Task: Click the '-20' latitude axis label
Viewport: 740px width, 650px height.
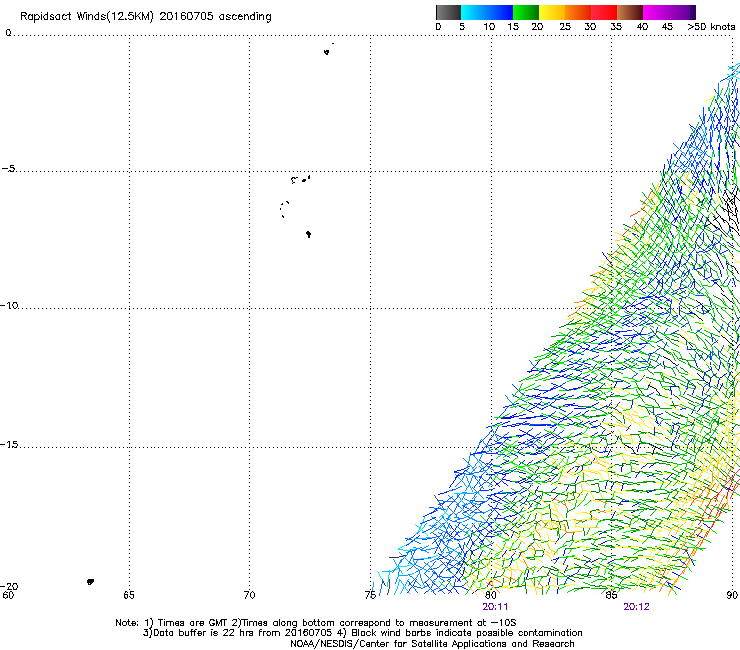Action: 9,586
